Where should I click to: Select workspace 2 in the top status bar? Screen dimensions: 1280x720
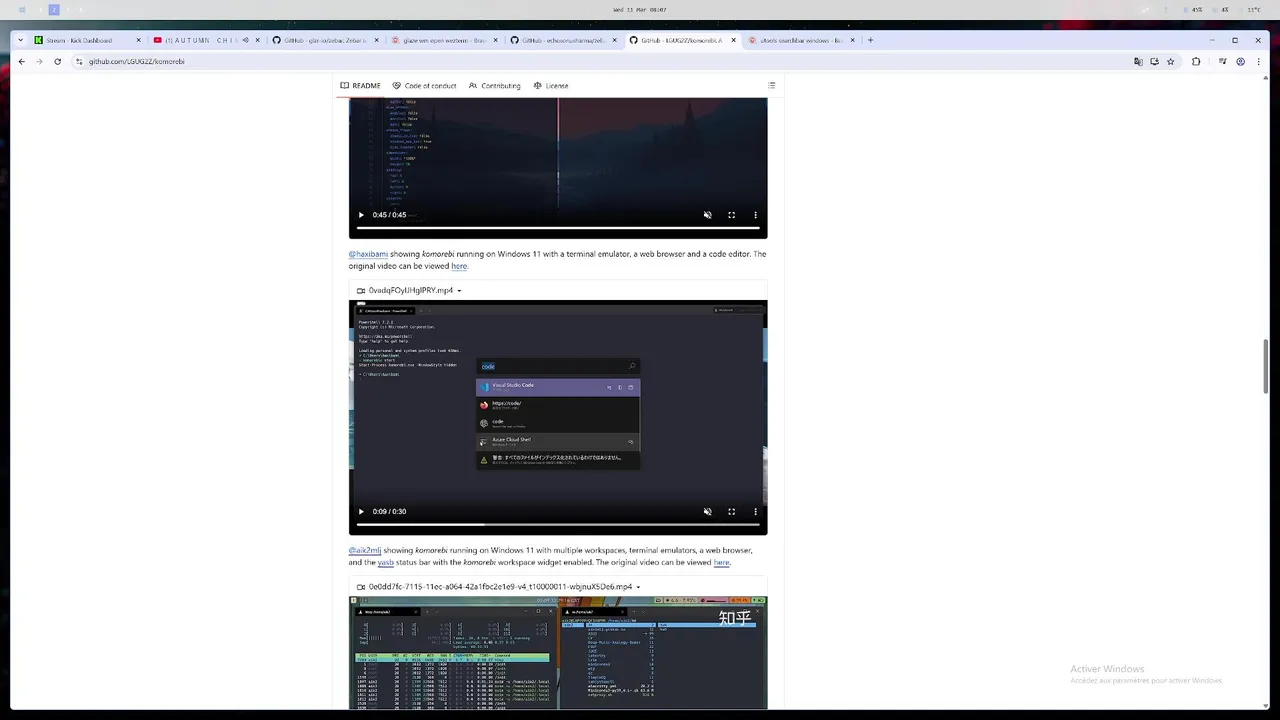coord(54,10)
